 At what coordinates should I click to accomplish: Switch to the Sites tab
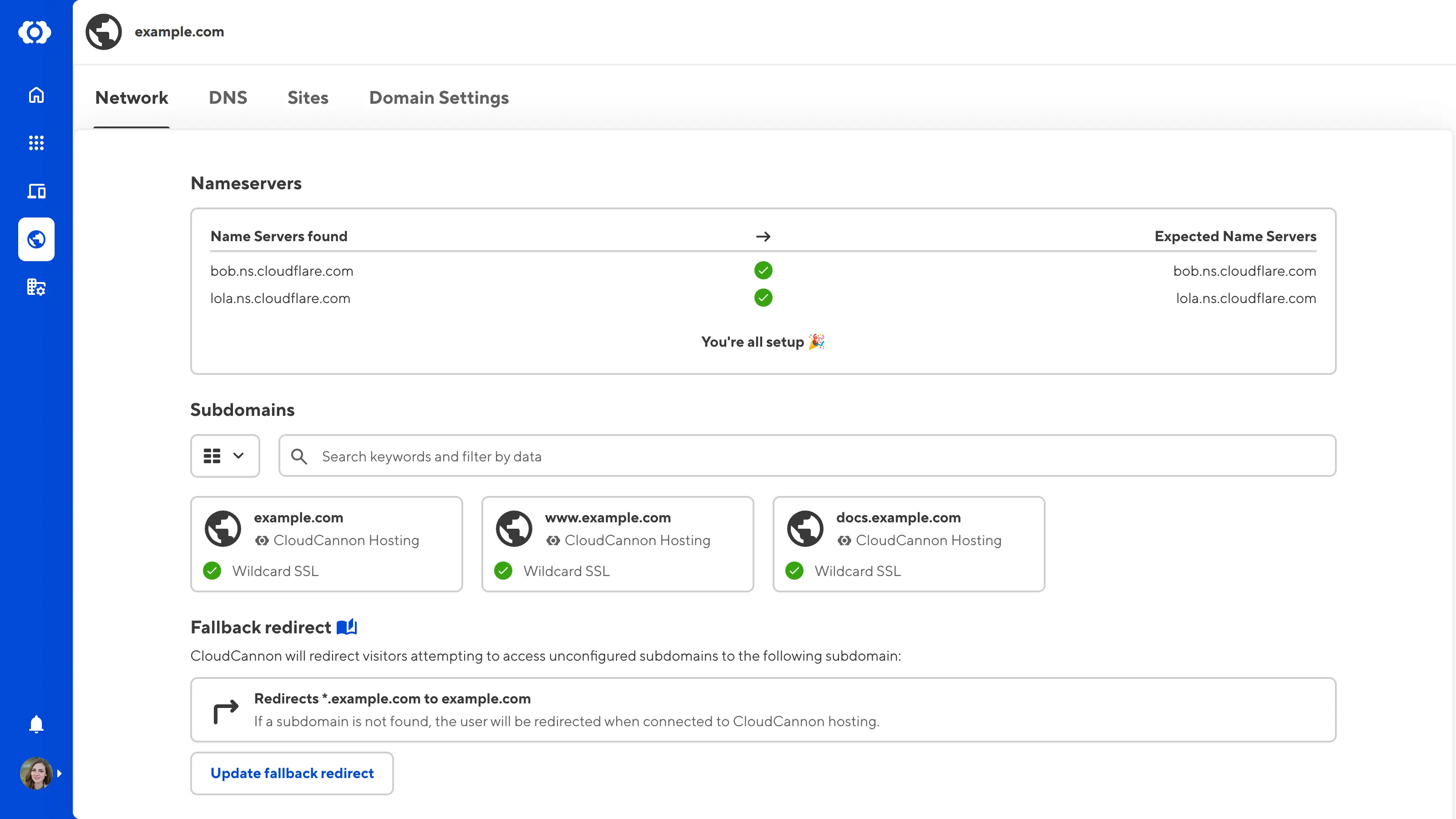(308, 98)
